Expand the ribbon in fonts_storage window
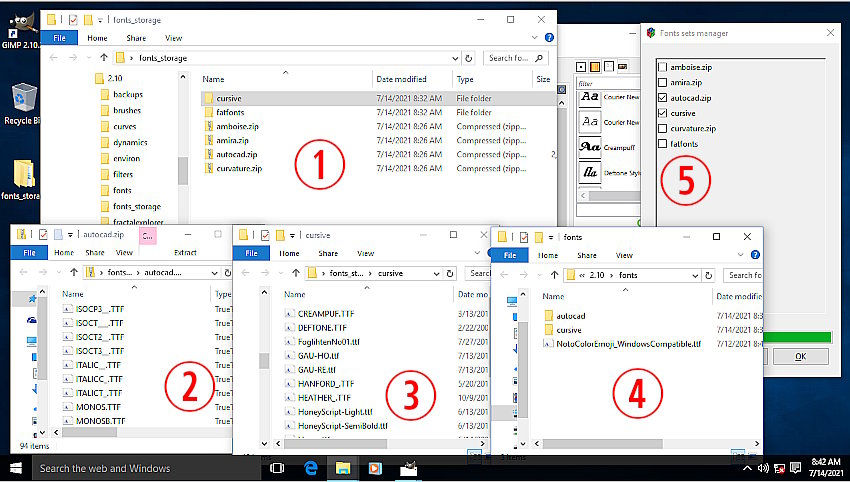850x482 pixels. 534,38
